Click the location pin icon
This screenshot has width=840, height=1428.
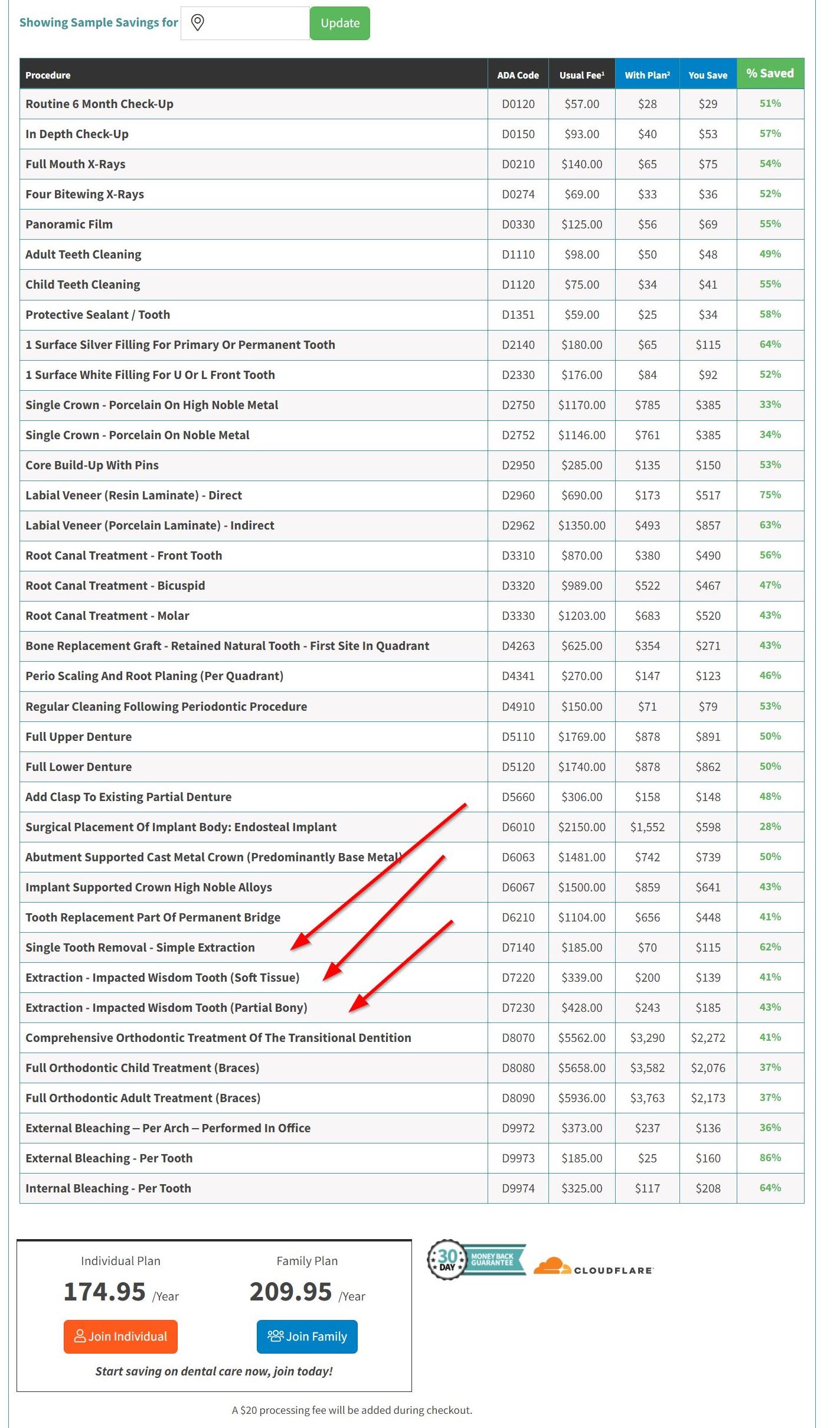(x=198, y=23)
